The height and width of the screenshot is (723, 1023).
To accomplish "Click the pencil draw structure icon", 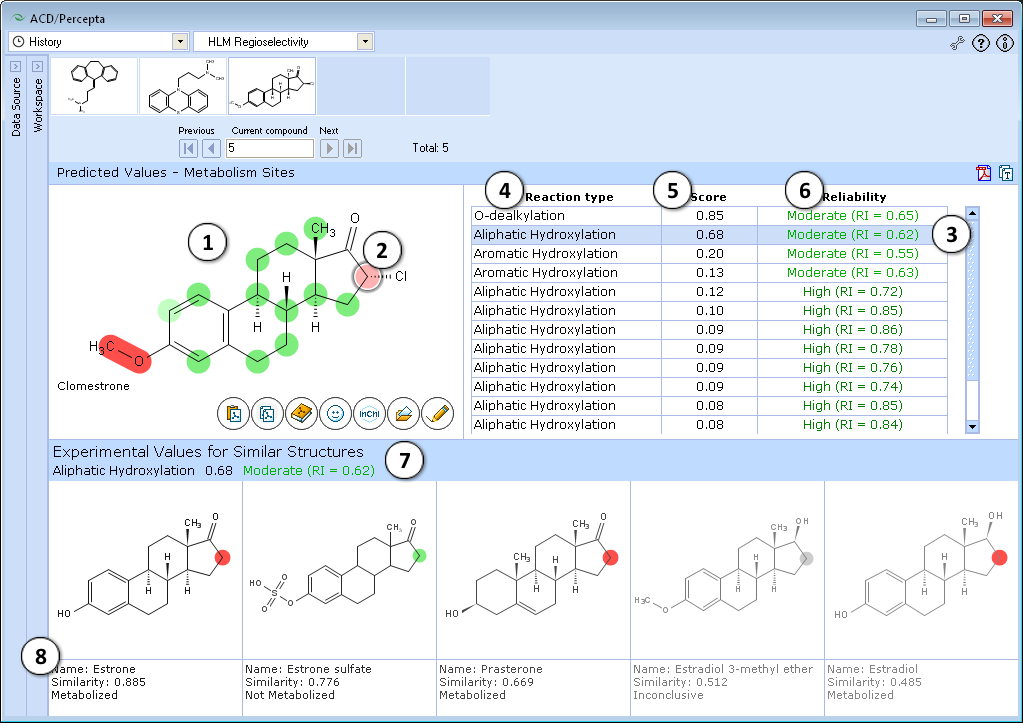I will pyautogui.click(x=438, y=414).
